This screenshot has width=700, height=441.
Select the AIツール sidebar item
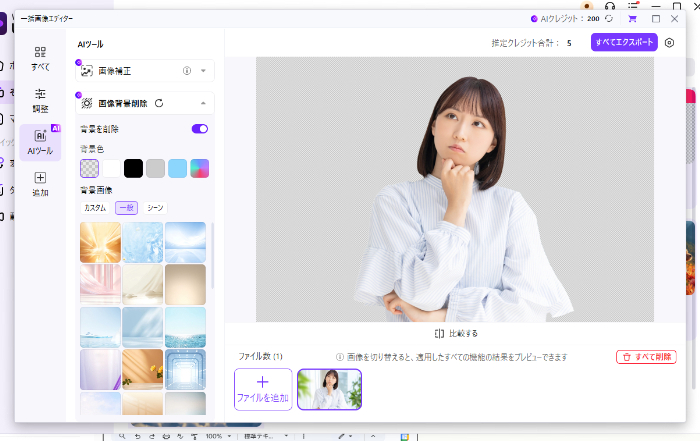[40, 142]
